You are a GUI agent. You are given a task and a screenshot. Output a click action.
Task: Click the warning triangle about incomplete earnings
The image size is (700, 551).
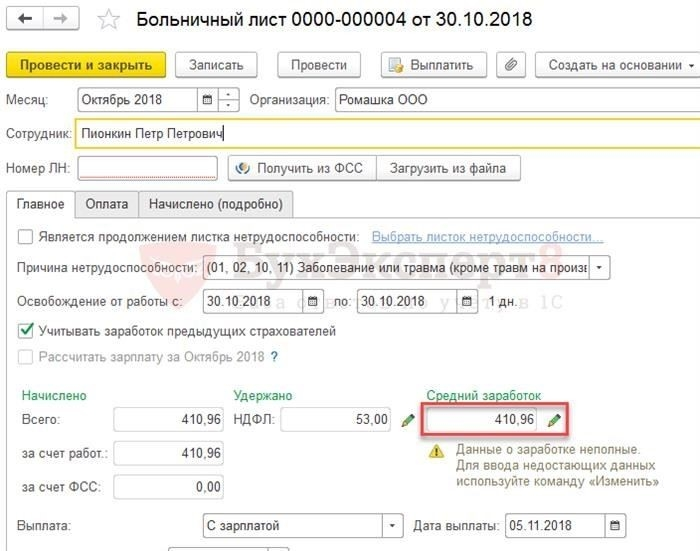coord(436,451)
